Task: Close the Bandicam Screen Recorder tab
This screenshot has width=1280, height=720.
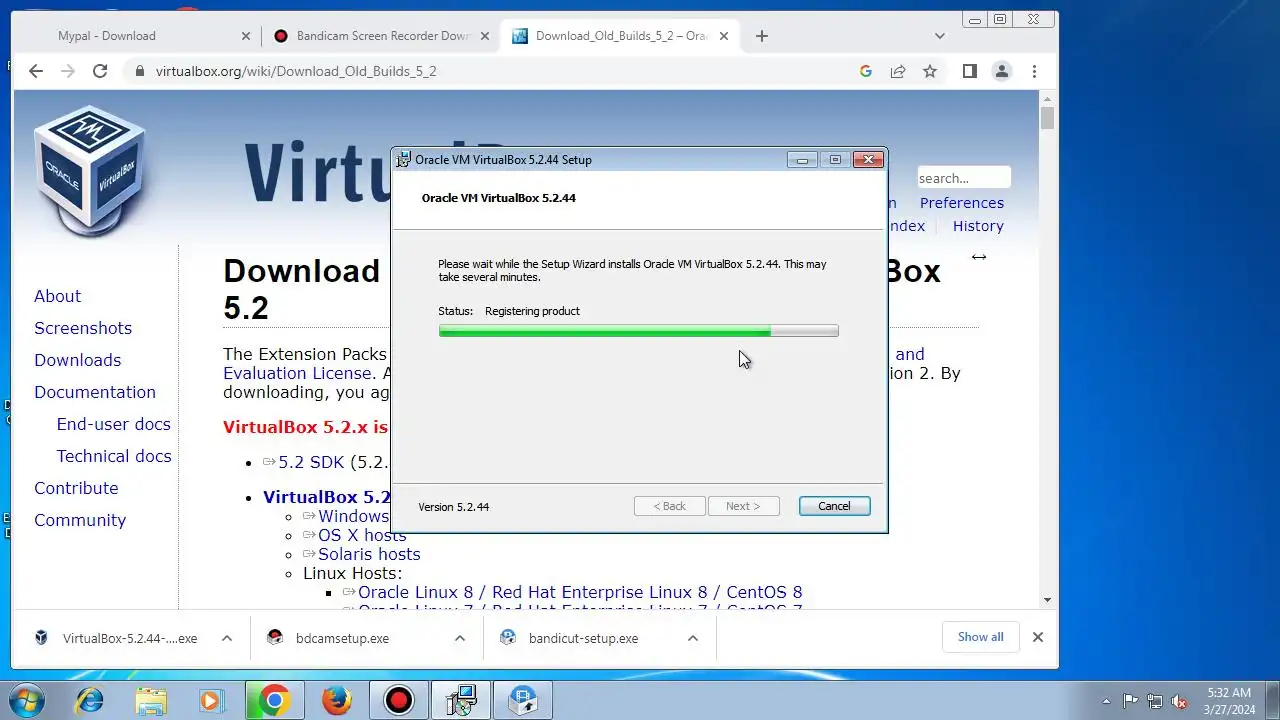Action: point(485,36)
